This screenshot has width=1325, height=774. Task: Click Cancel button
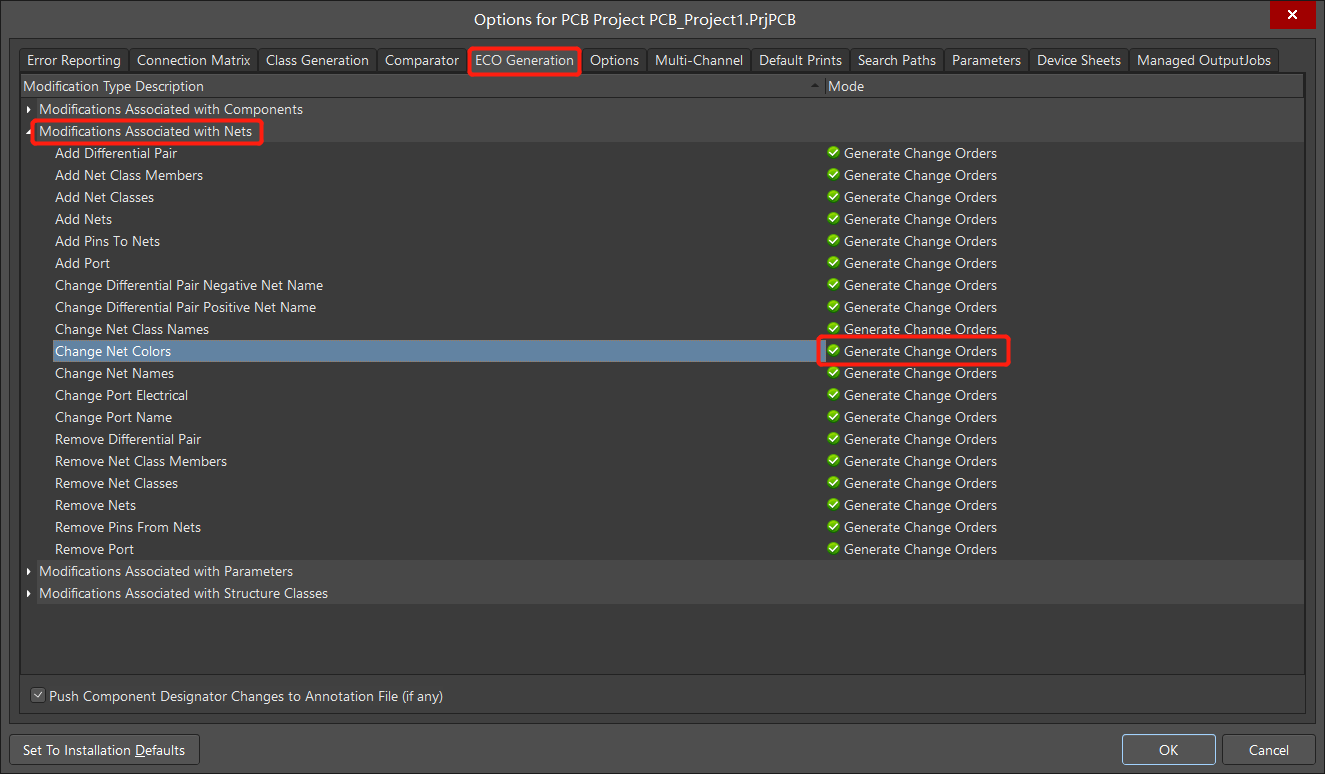pos(1269,750)
